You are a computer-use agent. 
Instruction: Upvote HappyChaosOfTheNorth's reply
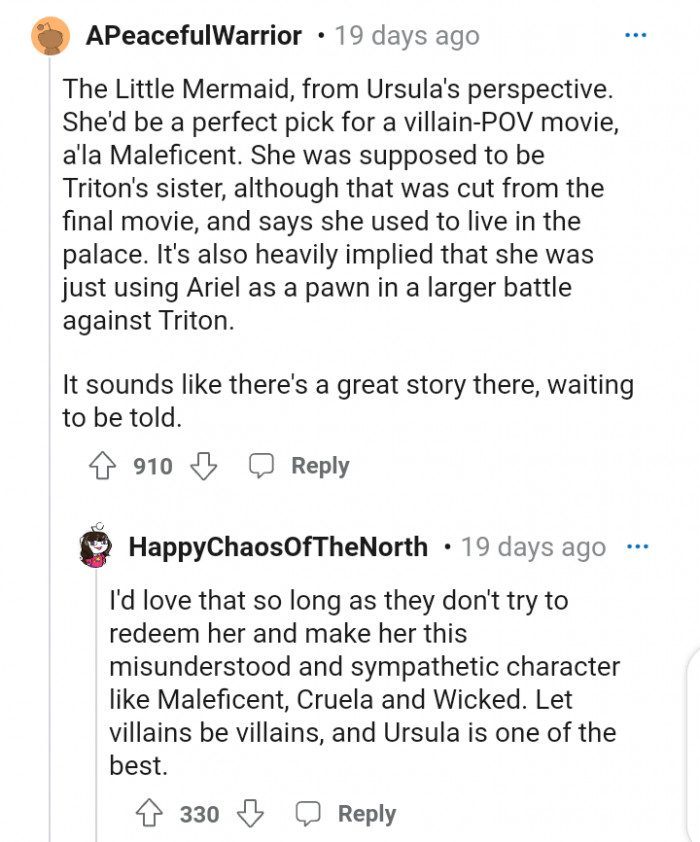tap(152, 813)
